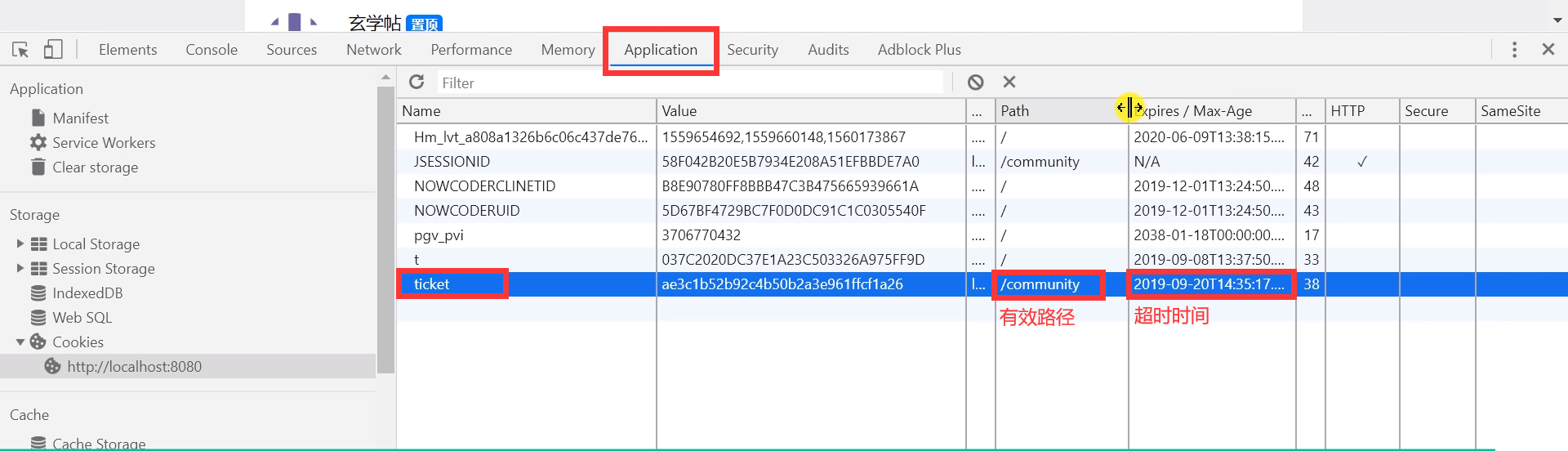Click the JSESSIONID HTTP checkmark cell
The image size is (1568, 451).
click(x=1361, y=161)
